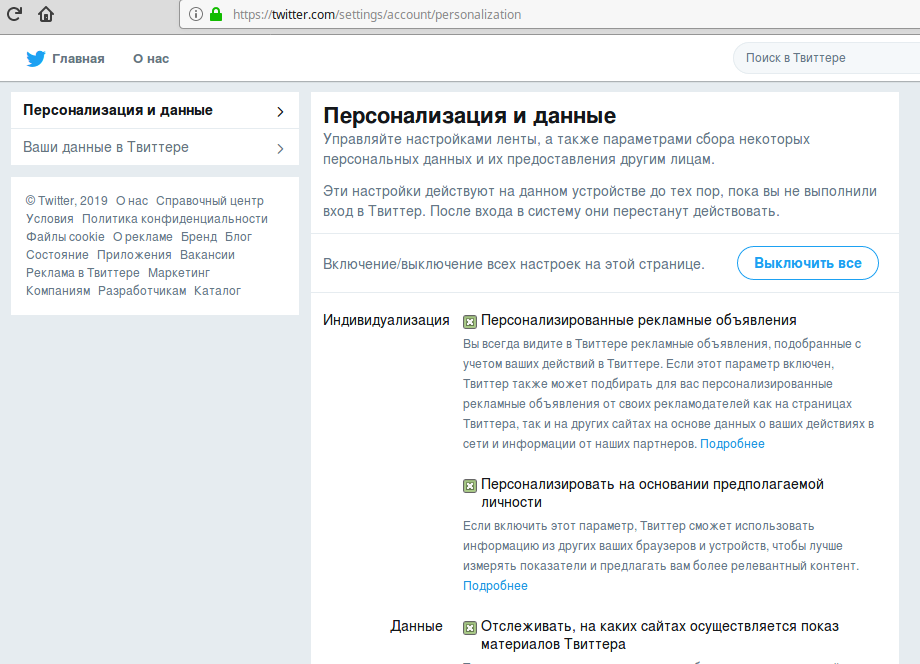The width and height of the screenshot is (920, 664).
Task: Click the Индивидуализация section label
Action: pyautogui.click(x=386, y=320)
